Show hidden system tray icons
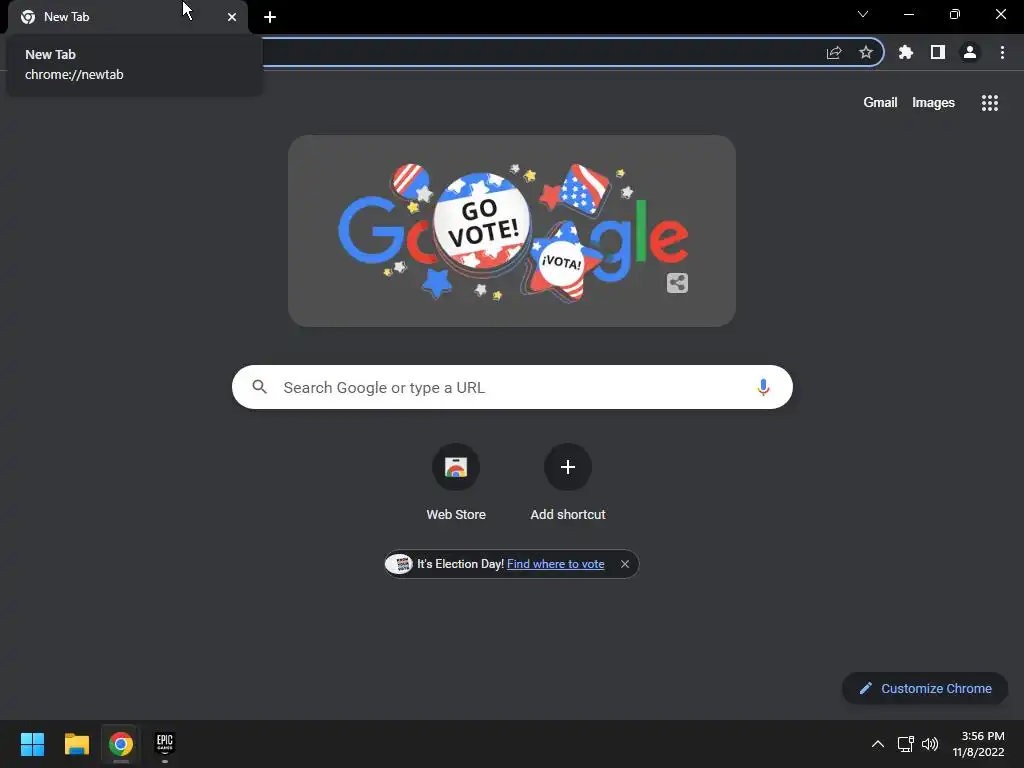Viewport: 1024px width, 768px height. click(878, 744)
